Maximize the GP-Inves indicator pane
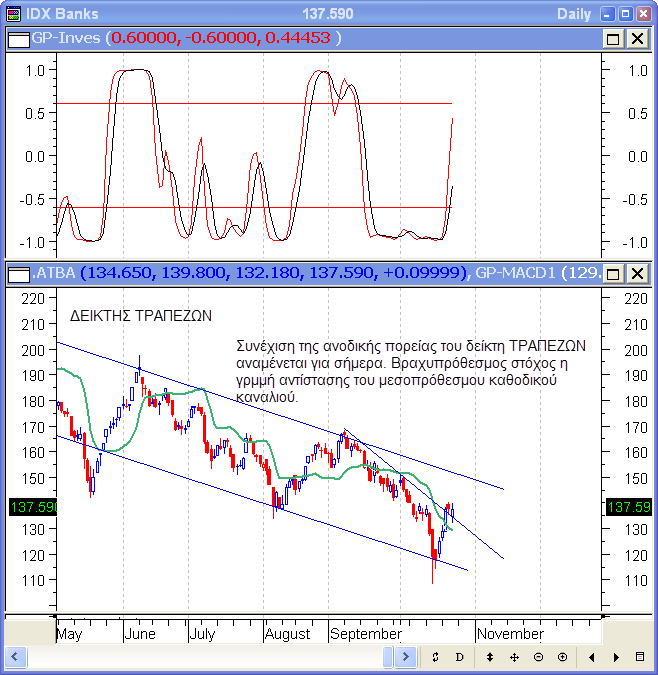658x675 pixels. 613,38
